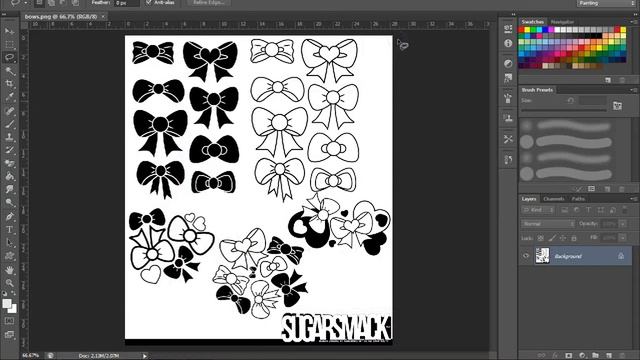640x360 pixels.
Task: Open the layer Kind filter dropdown
Action: tap(538, 210)
